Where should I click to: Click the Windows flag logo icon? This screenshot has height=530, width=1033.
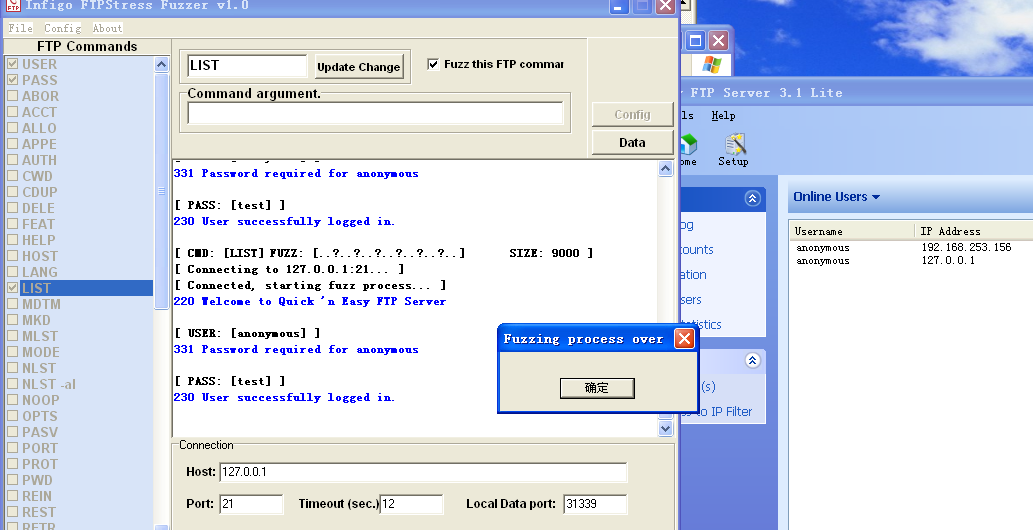click(x=712, y=65)
